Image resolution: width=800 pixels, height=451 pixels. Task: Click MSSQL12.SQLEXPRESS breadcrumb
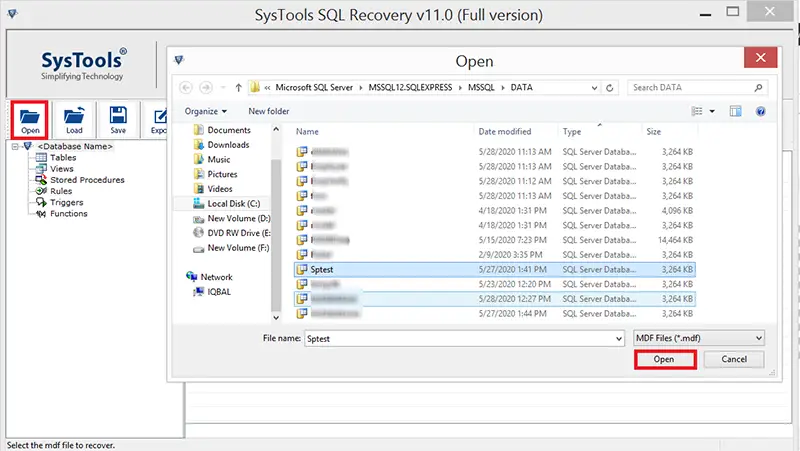pyautogui.click(x=410, y=88)
